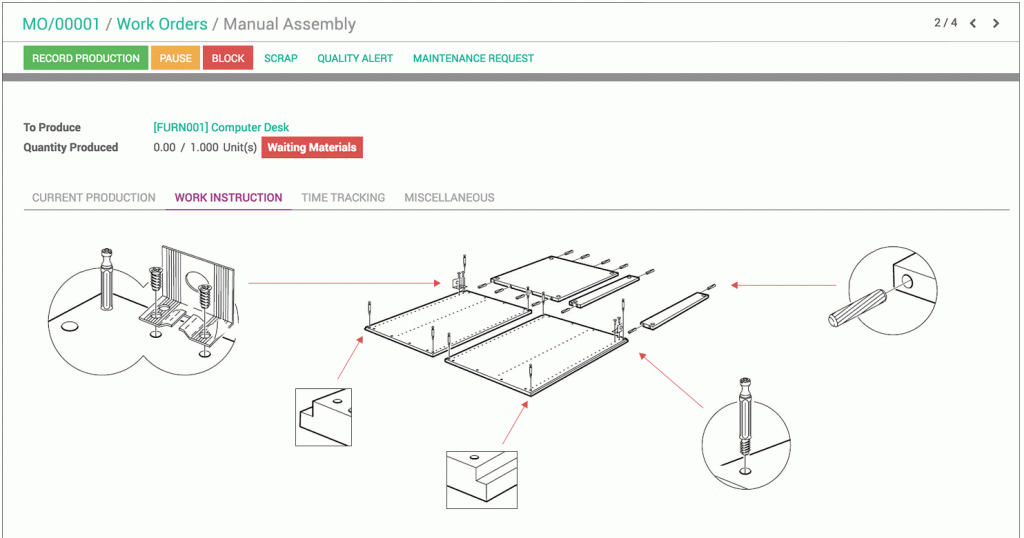
Task: Click the 0.00 / 1.000 Unit(s) quantity value
Action: coord(205,148)
